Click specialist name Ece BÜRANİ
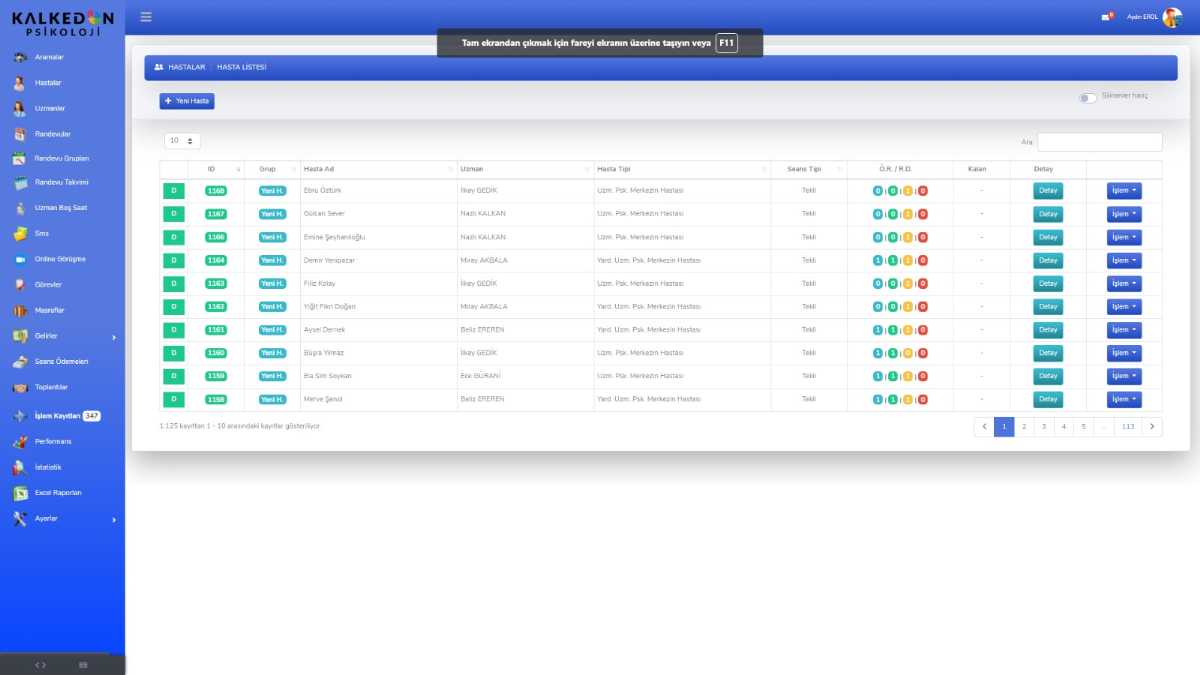Viewport: 1200px width, 675px height. 479,376
